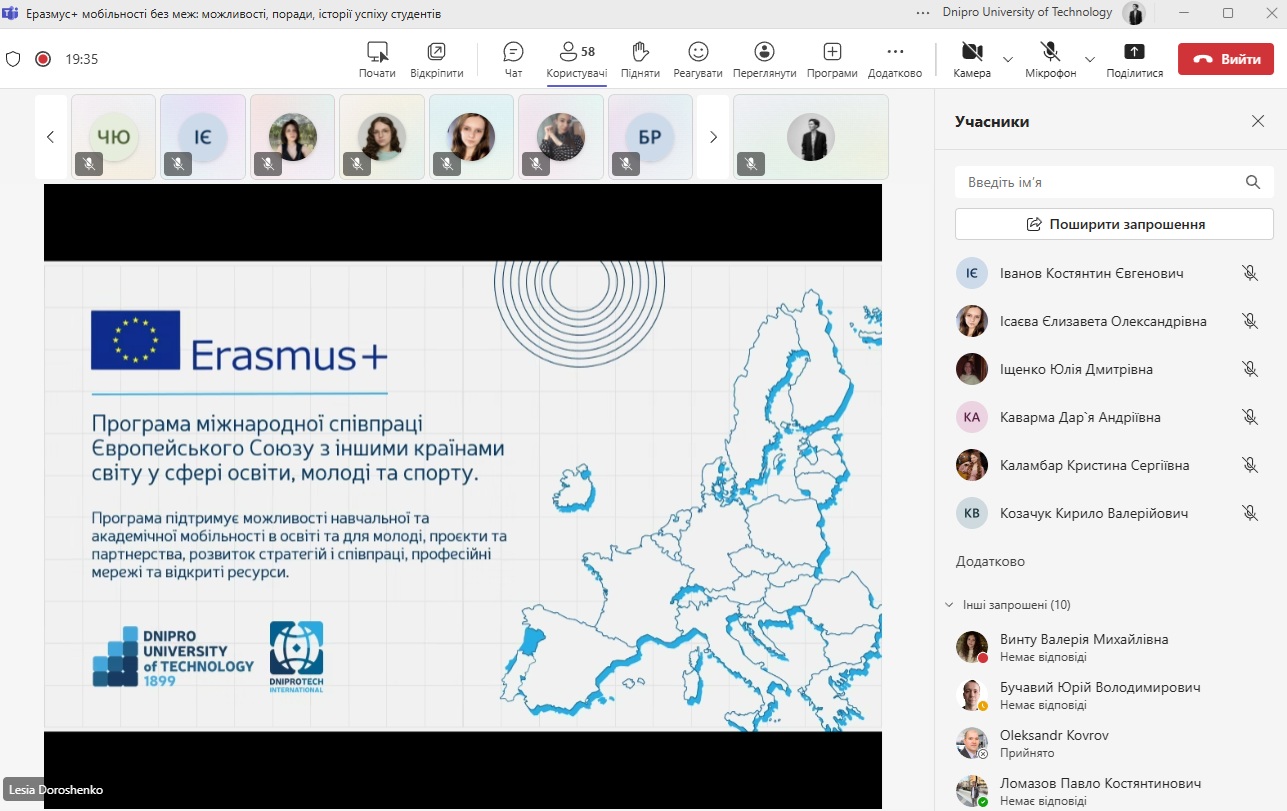Switch to Користувачі participants tab
Screen dimensions: 1287x811
577,59
